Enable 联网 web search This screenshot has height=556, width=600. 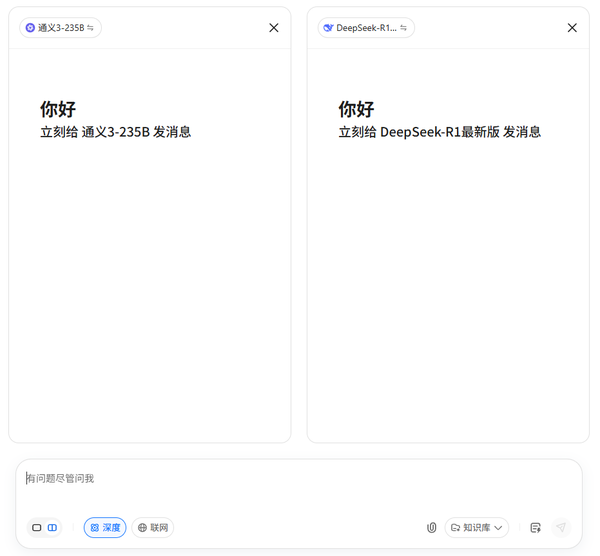coord(153,527)
